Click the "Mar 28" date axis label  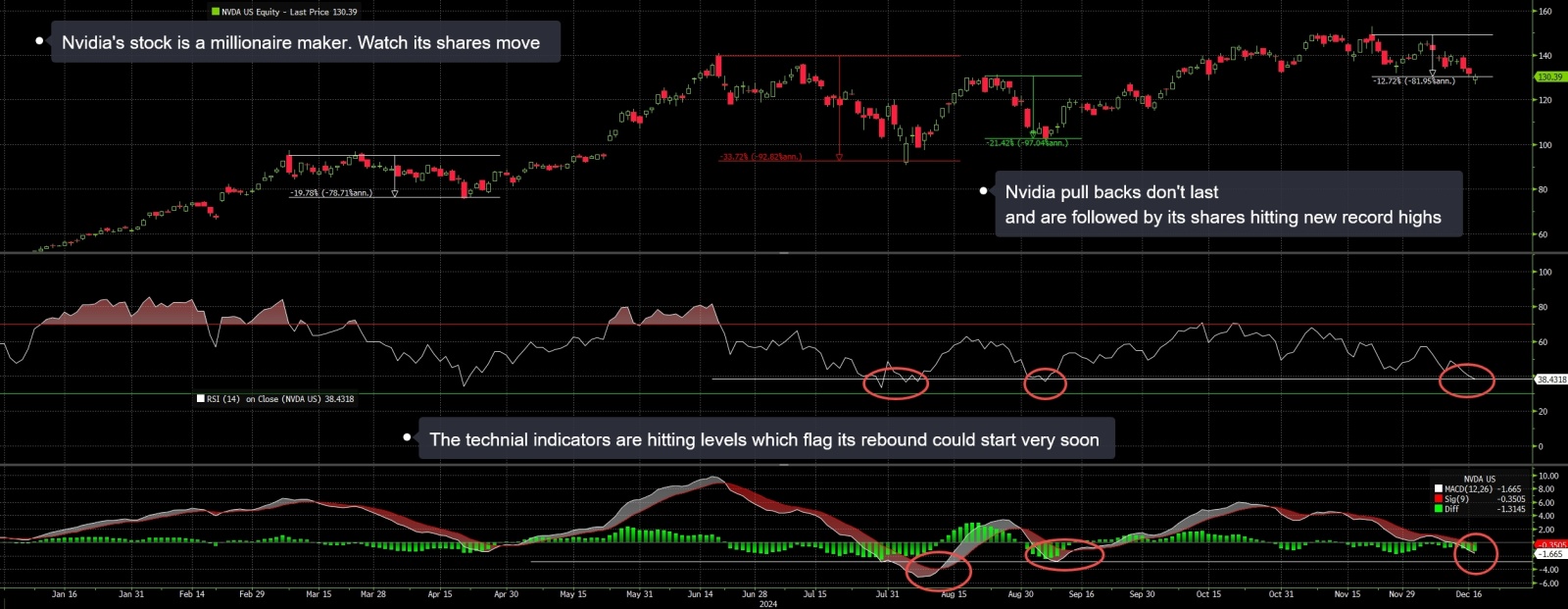point(373,594)
